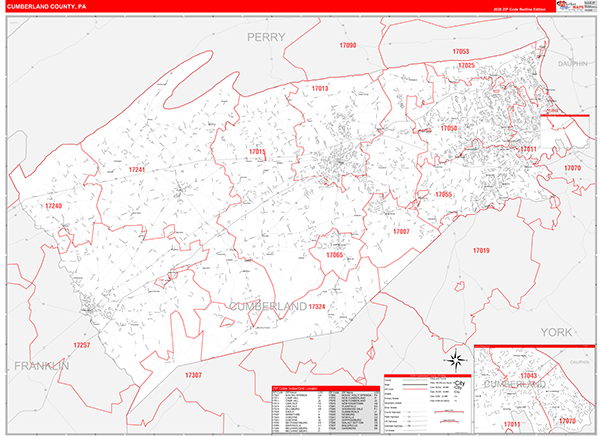The height and width of the screenshot is (436, 600).
Task: Select the 17011 label on the main map
Action: pos(528,149)
